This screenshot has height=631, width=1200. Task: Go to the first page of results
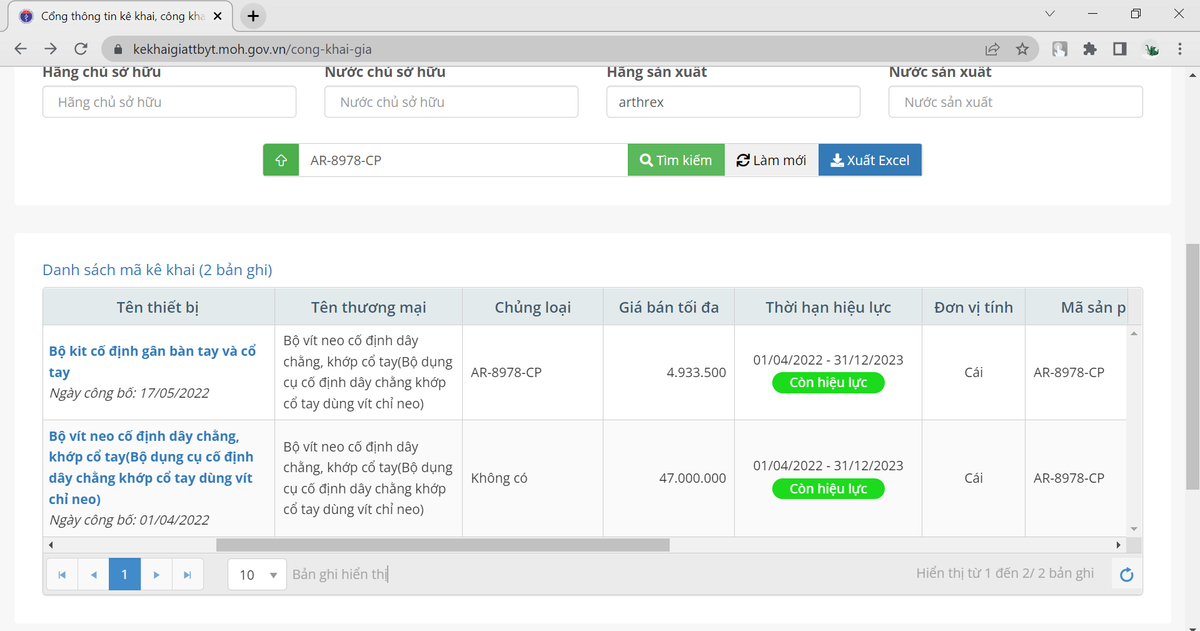pyautogui.click(x=62, y=575)
